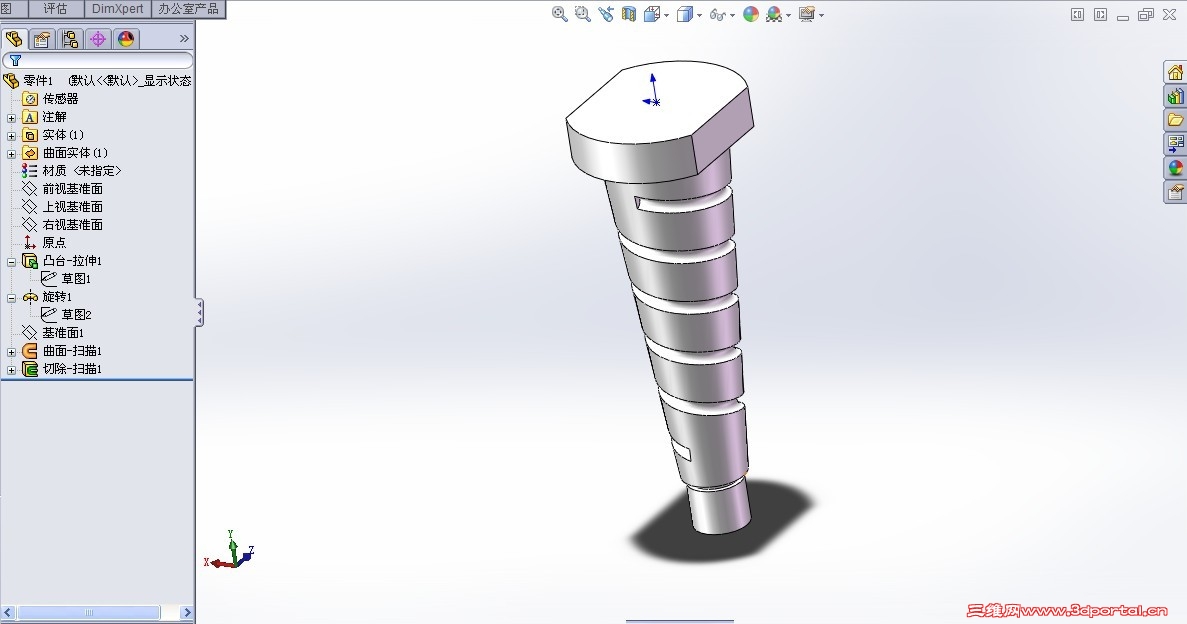1187x624 pixels.
Task: Collapse the 旋转1 revolve feature node
Action: [x=11, y=298]
